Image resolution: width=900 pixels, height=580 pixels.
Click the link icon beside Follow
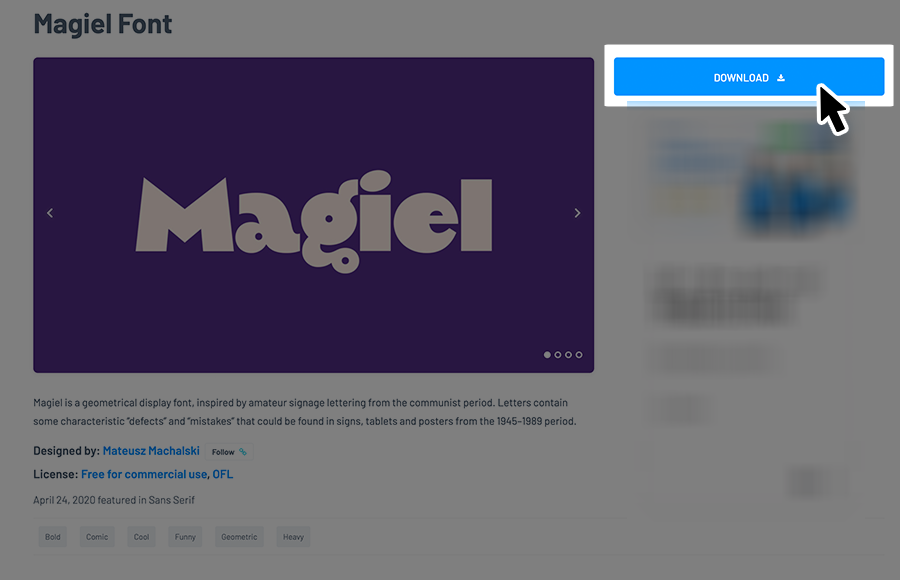[x=243, y=452]
